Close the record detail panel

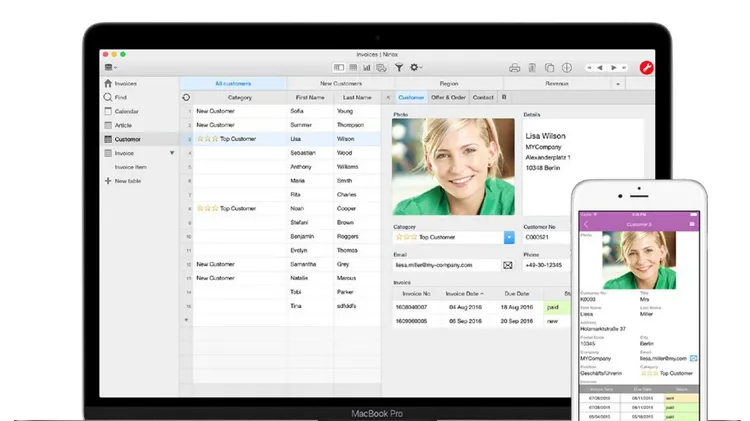click(388, 97)
